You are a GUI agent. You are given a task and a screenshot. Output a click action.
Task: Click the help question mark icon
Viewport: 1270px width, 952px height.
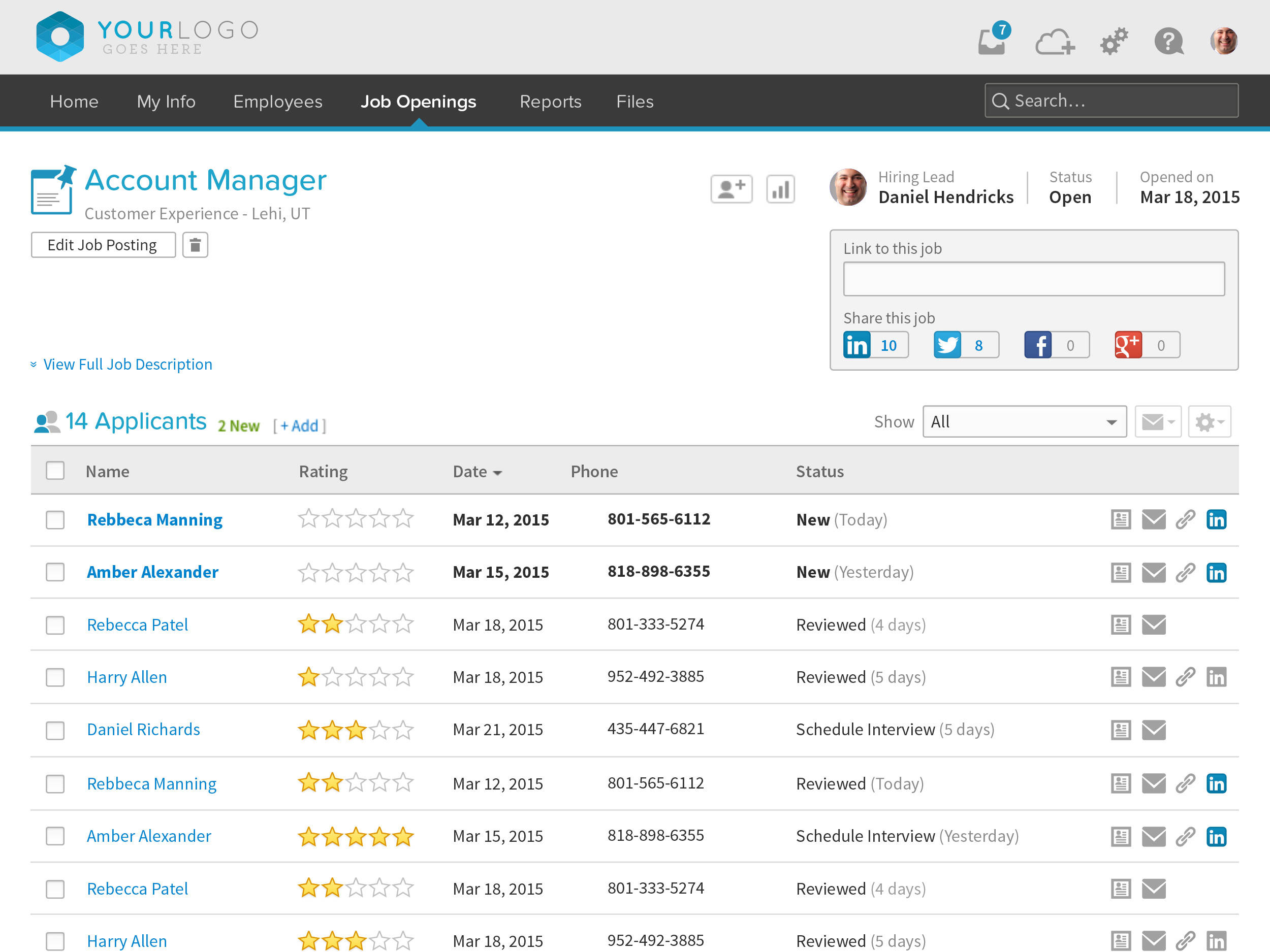(x=1169, y=41)
